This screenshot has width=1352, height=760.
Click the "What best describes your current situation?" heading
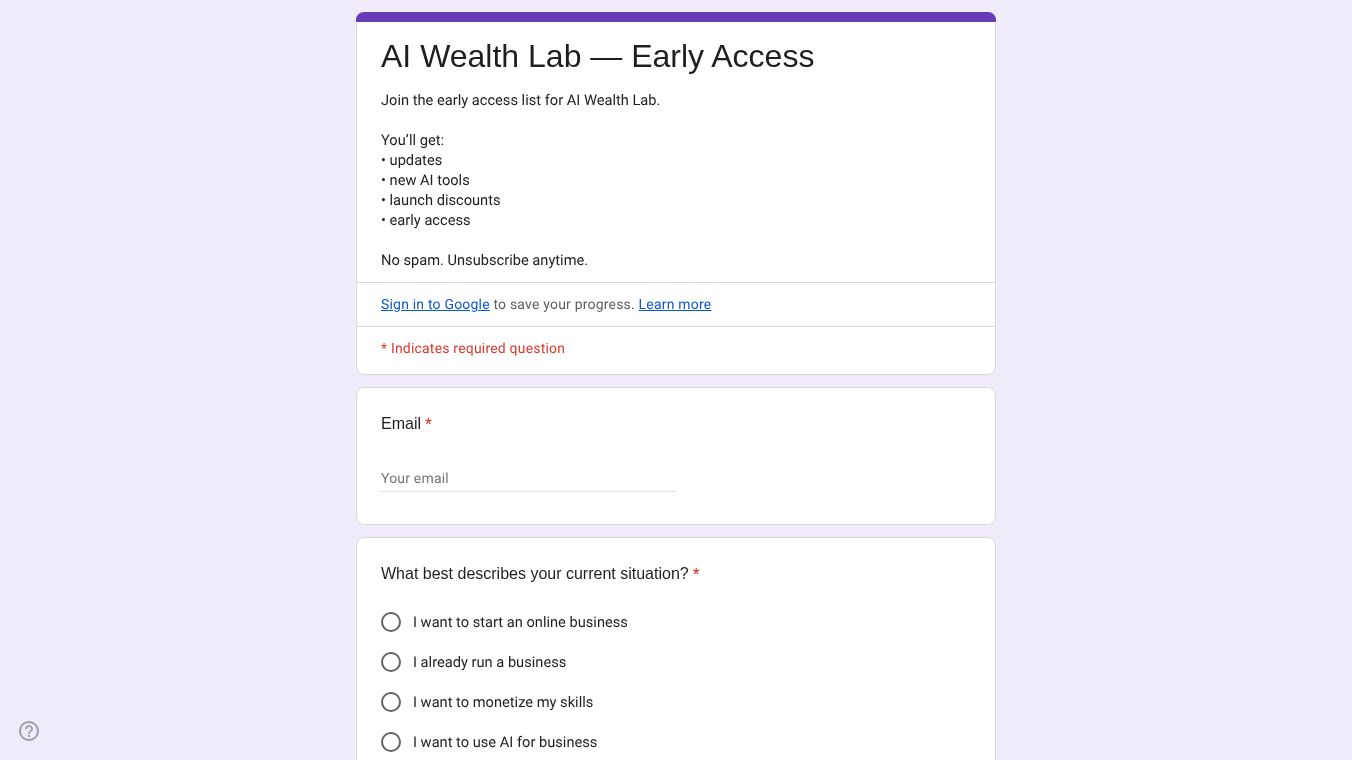click(536, 573)
